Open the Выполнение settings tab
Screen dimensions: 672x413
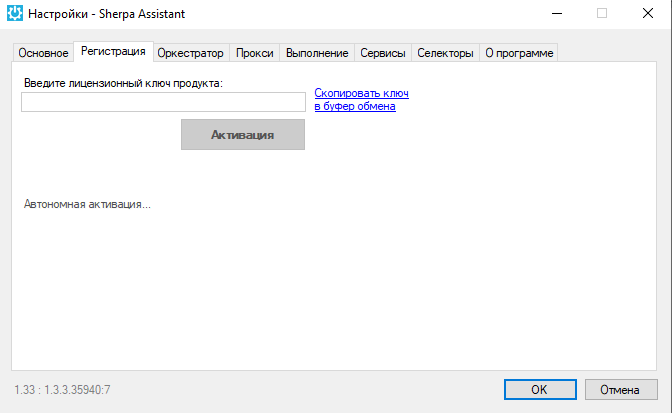[x=317, y=53]
